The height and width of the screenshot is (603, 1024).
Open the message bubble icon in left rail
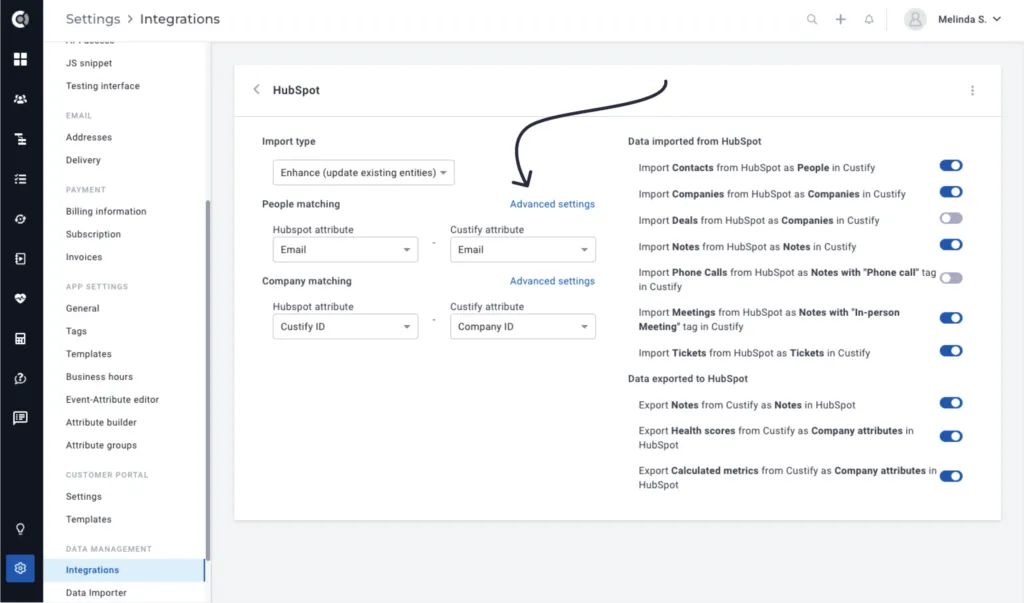pos(20,418)
